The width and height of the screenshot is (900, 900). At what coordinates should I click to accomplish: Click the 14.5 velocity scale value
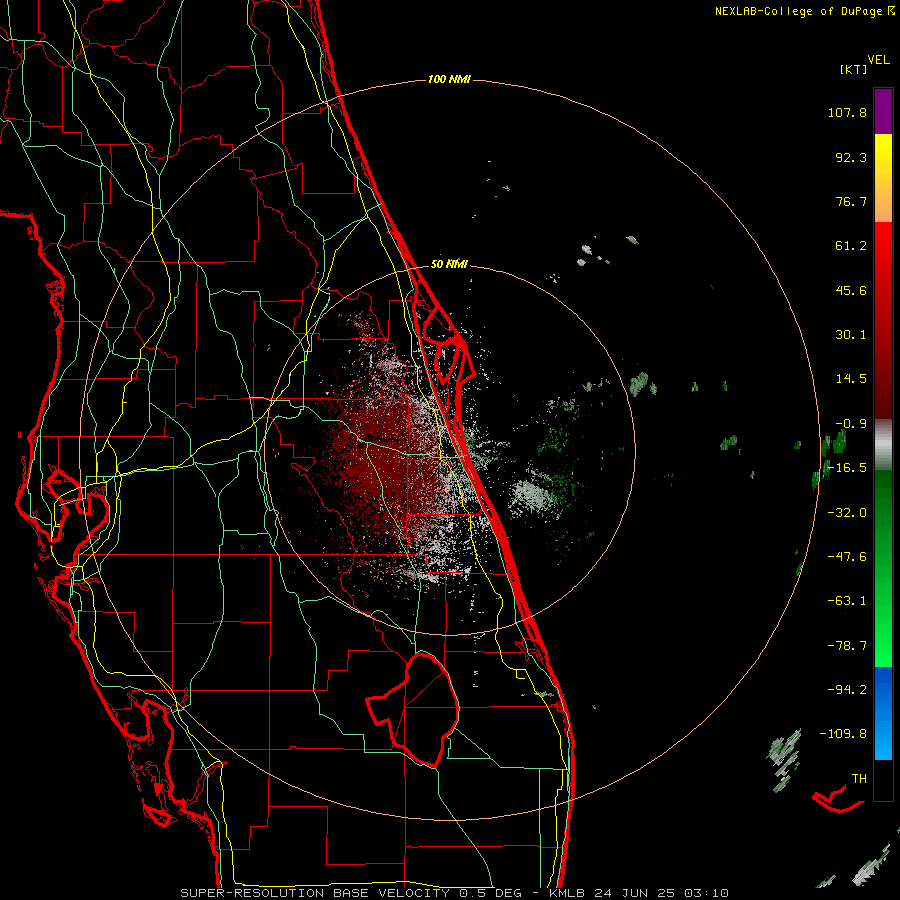point(851,379)
